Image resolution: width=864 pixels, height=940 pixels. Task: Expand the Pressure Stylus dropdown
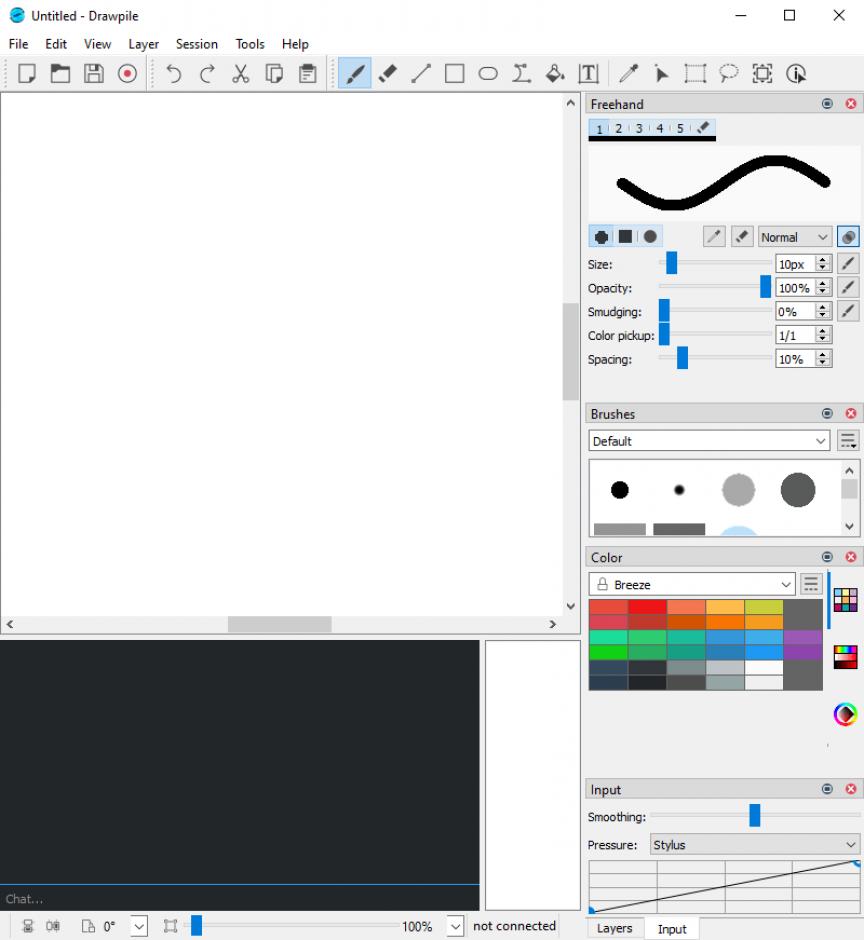coord(754,845)
